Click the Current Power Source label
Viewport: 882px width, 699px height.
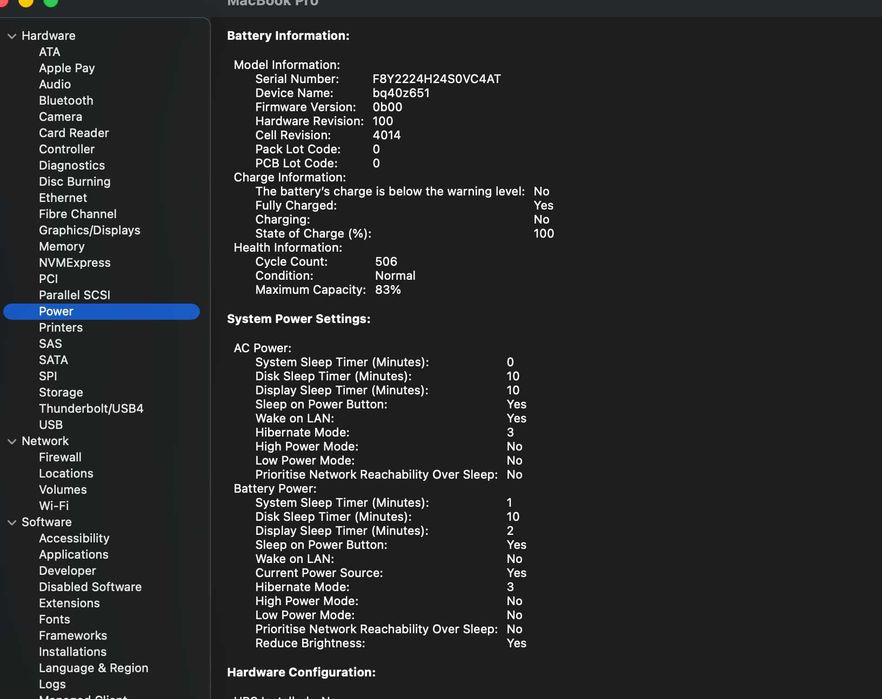coord(319,573)
